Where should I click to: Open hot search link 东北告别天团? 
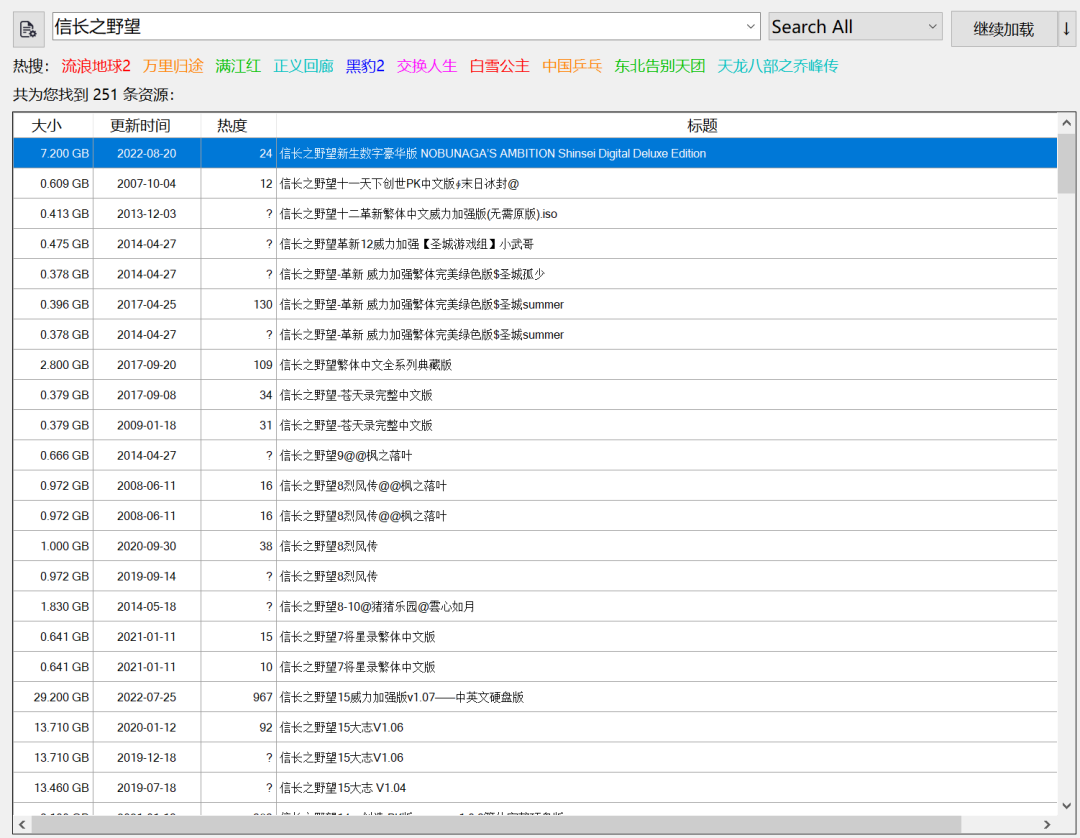coord(660,66)
